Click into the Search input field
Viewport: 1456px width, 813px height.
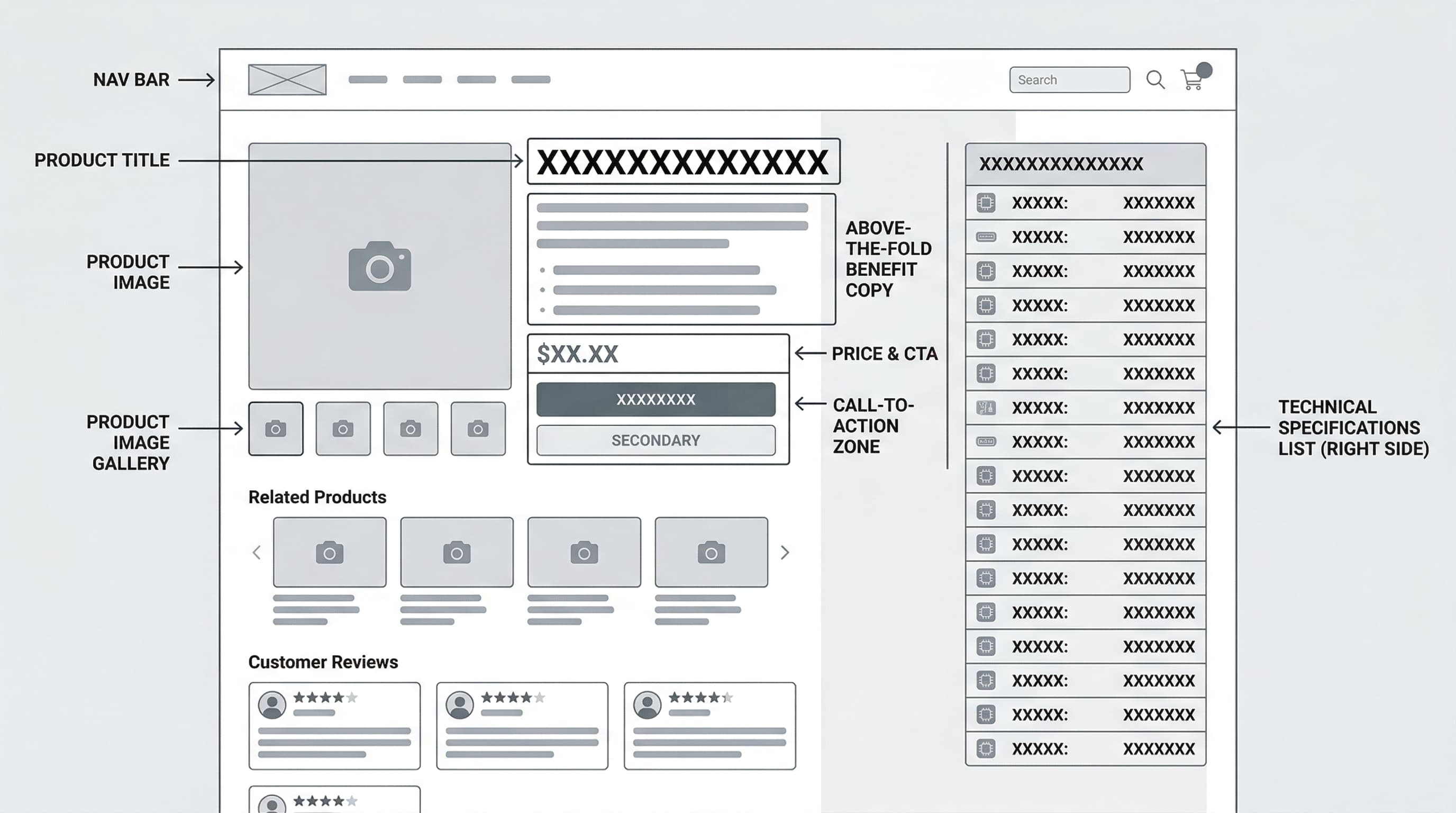pyautogui.click(x=1069, y=80)
